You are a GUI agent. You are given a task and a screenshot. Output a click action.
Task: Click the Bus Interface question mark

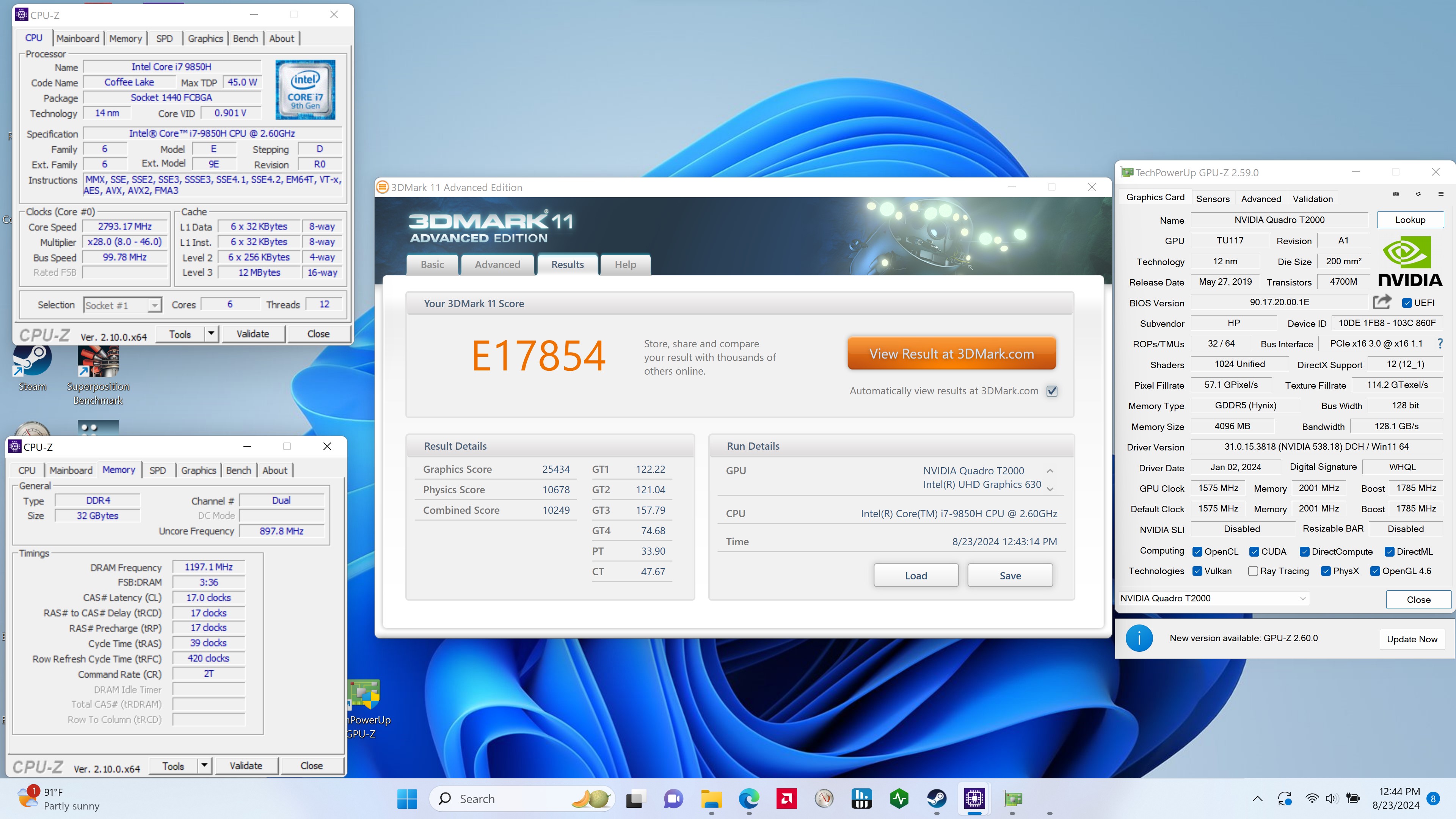click(1441, 343)
